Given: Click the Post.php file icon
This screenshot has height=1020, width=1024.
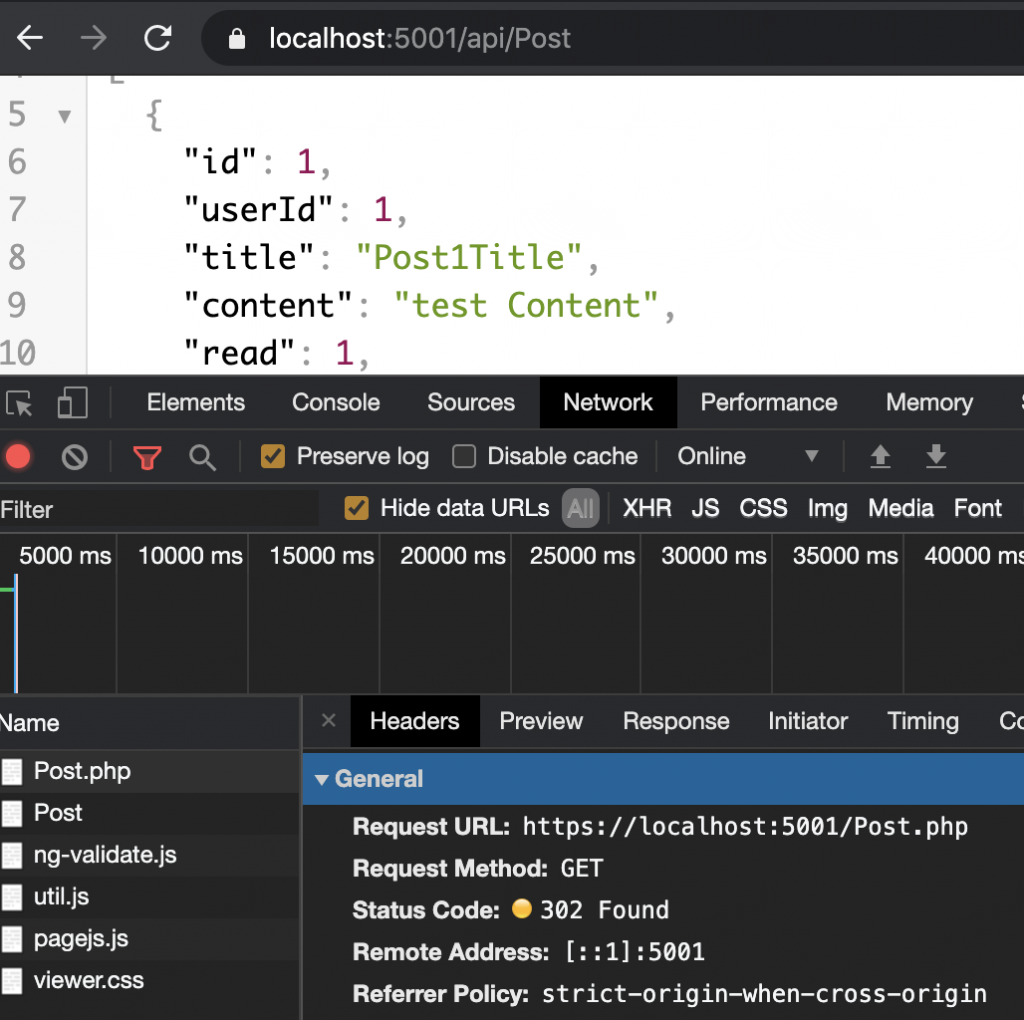Looking at the screenshot, I should coord(12,772).
